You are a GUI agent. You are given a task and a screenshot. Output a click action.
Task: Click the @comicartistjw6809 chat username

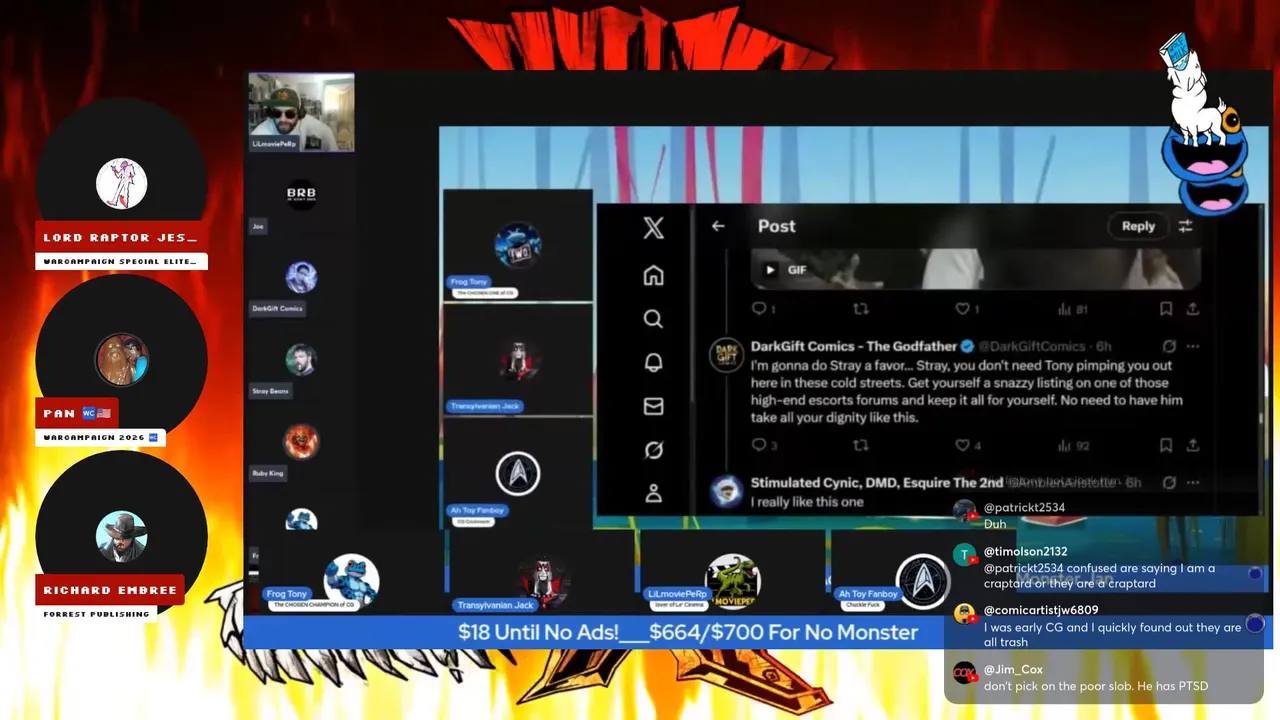click(1041, 610)
